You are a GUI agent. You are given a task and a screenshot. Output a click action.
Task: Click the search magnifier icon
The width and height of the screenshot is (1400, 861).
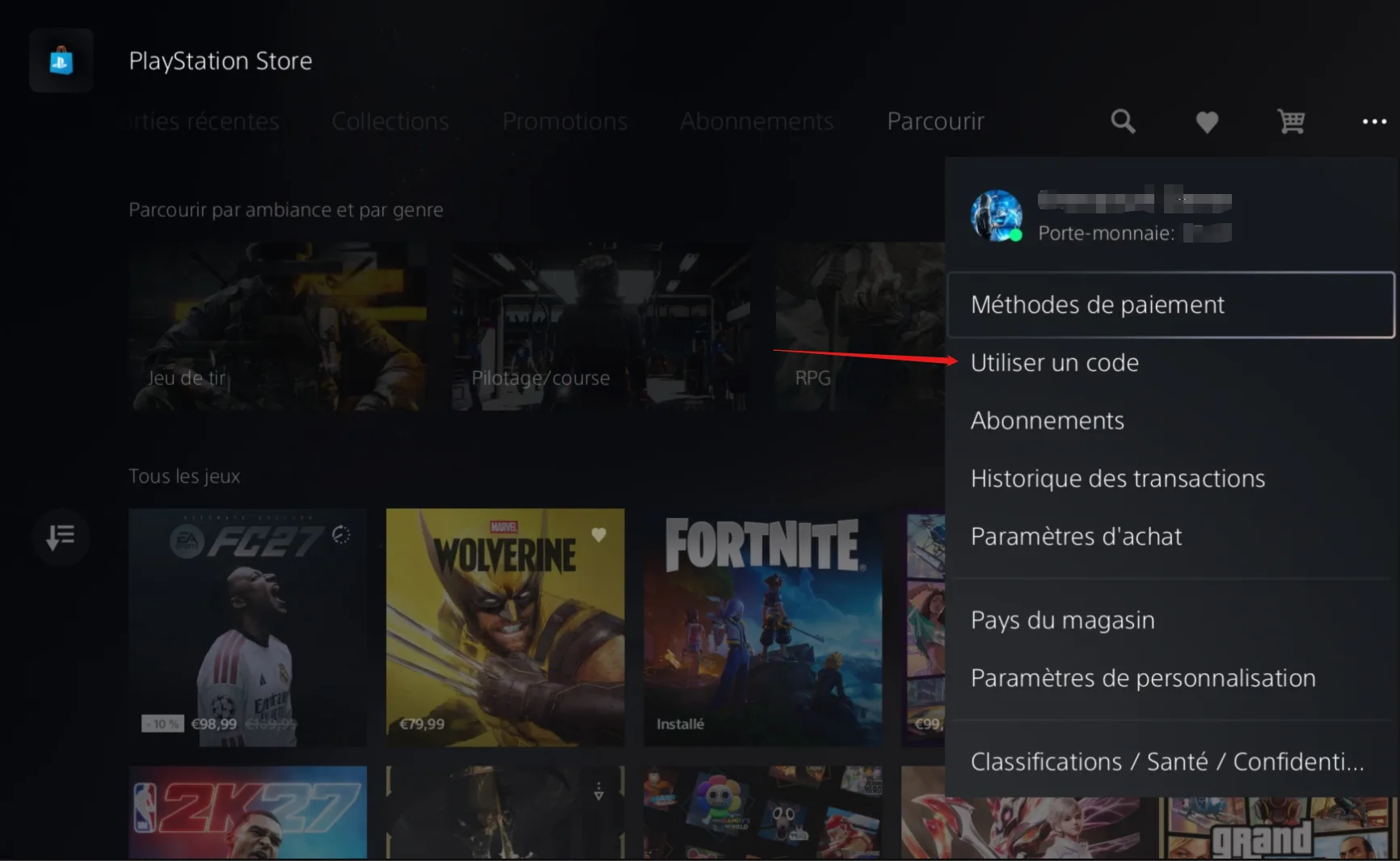1123,121
